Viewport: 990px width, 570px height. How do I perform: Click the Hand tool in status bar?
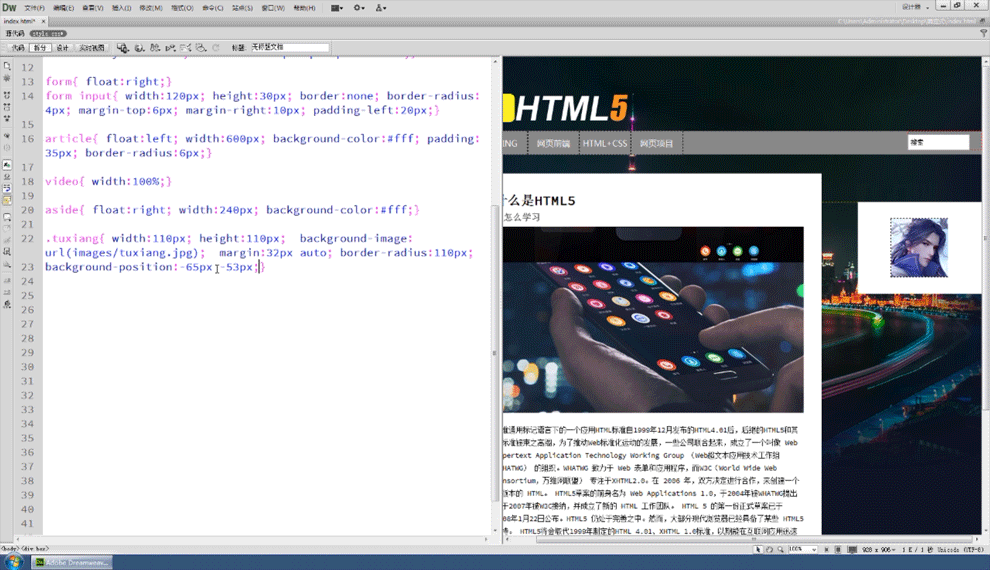(769, 550)
